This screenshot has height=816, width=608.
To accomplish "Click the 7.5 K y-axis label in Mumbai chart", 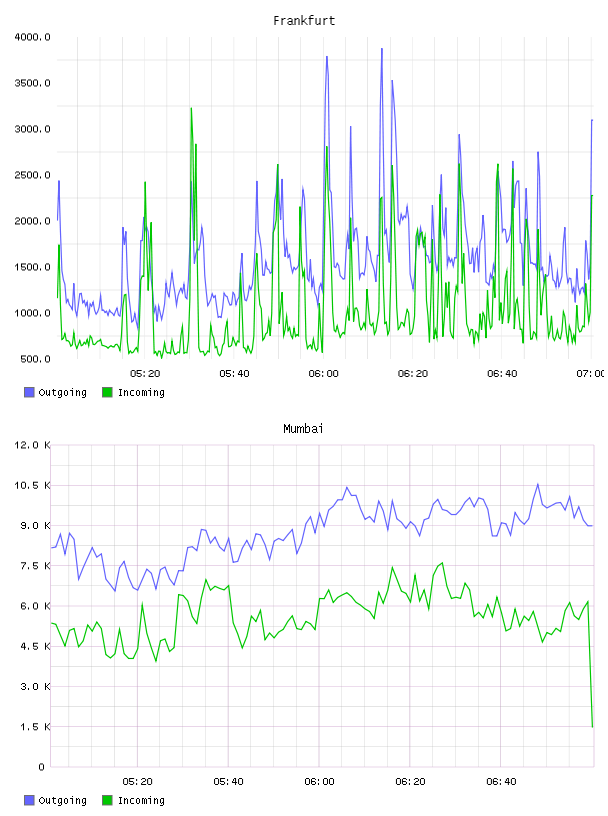I will point(35,566).
